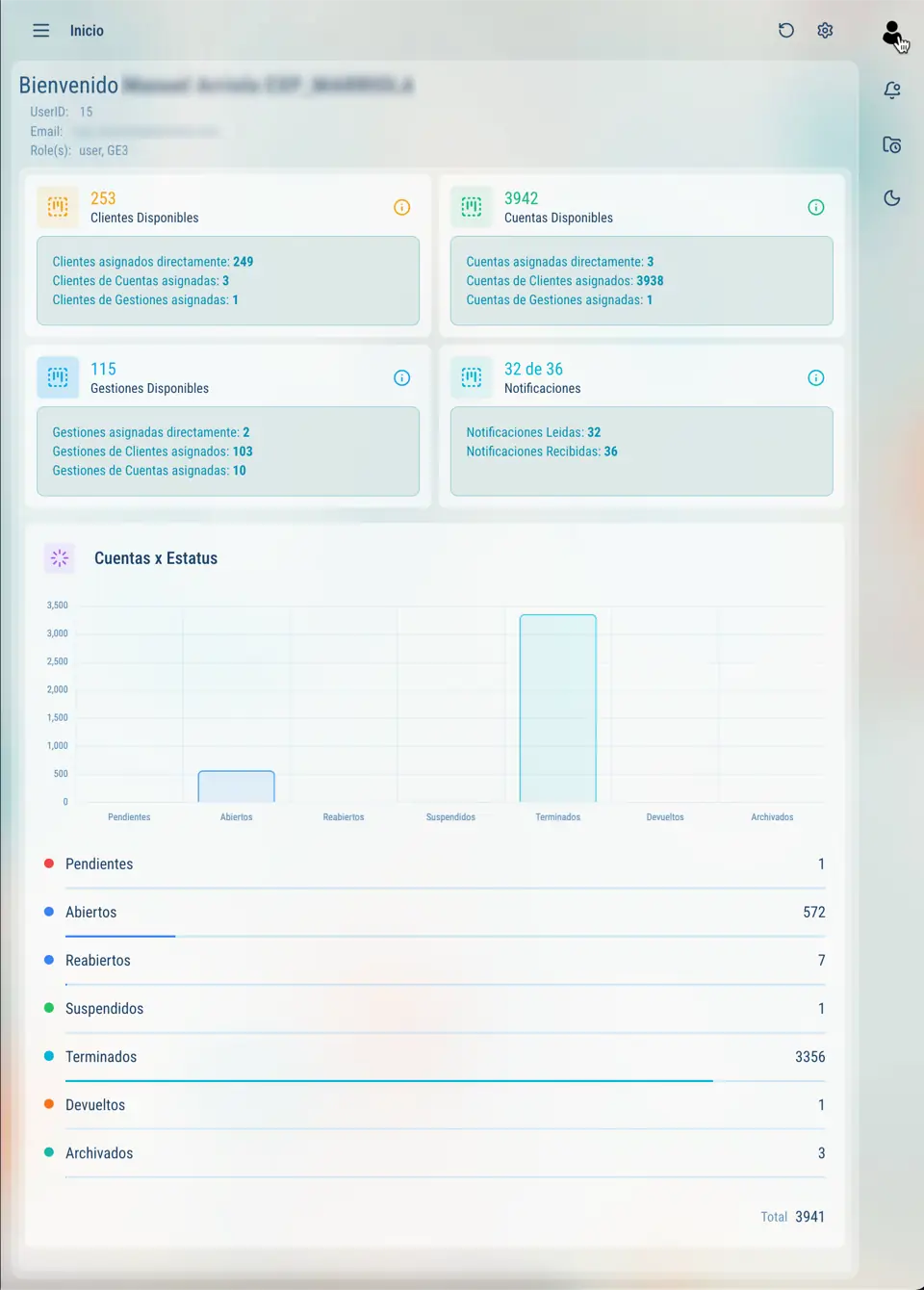Click the Clientes Disponibles card icon
Viewport: 924px width, 1290px height.
[58, 206]
